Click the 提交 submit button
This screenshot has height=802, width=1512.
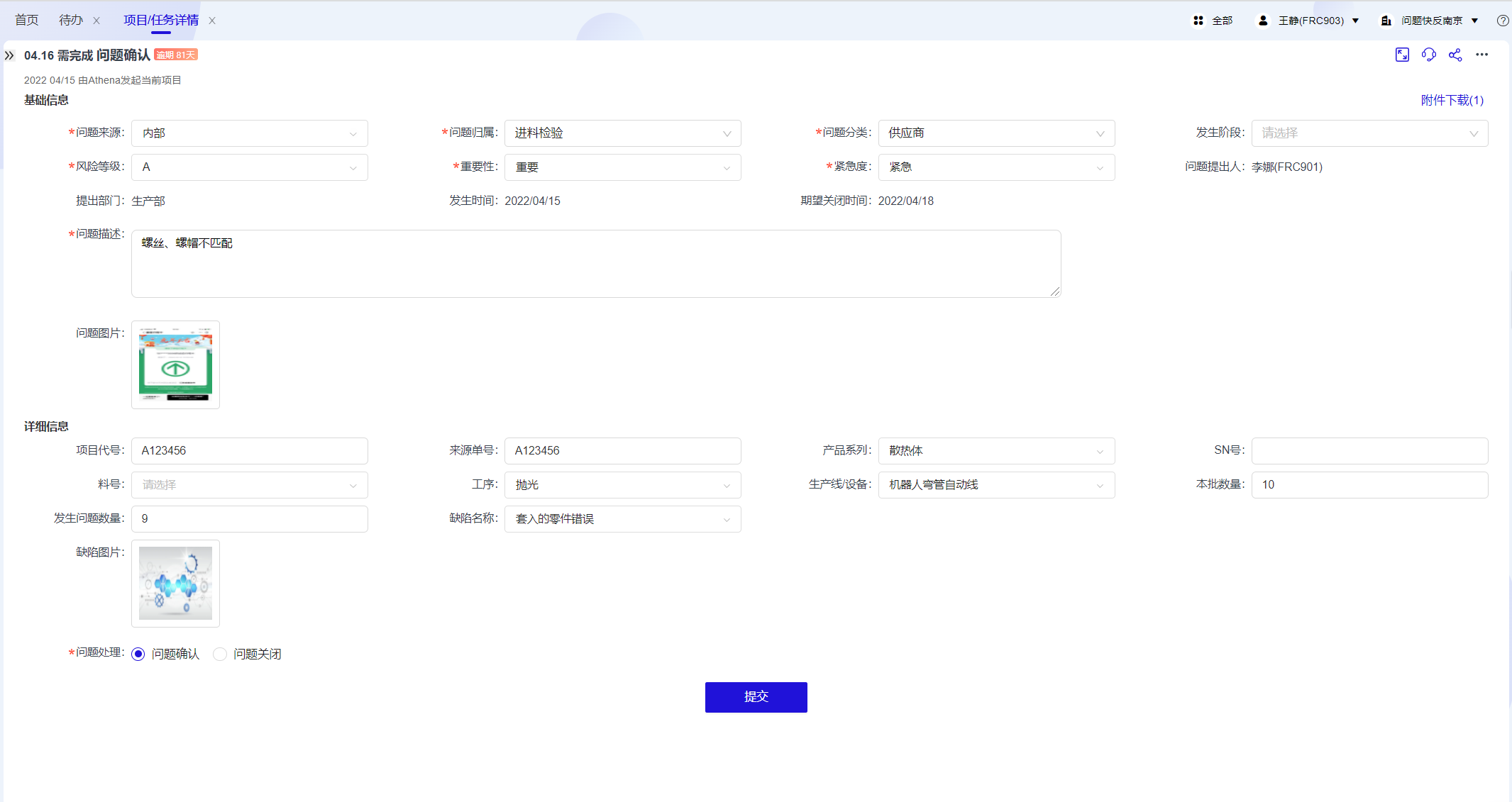pyautogui.click(x=756, y=697)
